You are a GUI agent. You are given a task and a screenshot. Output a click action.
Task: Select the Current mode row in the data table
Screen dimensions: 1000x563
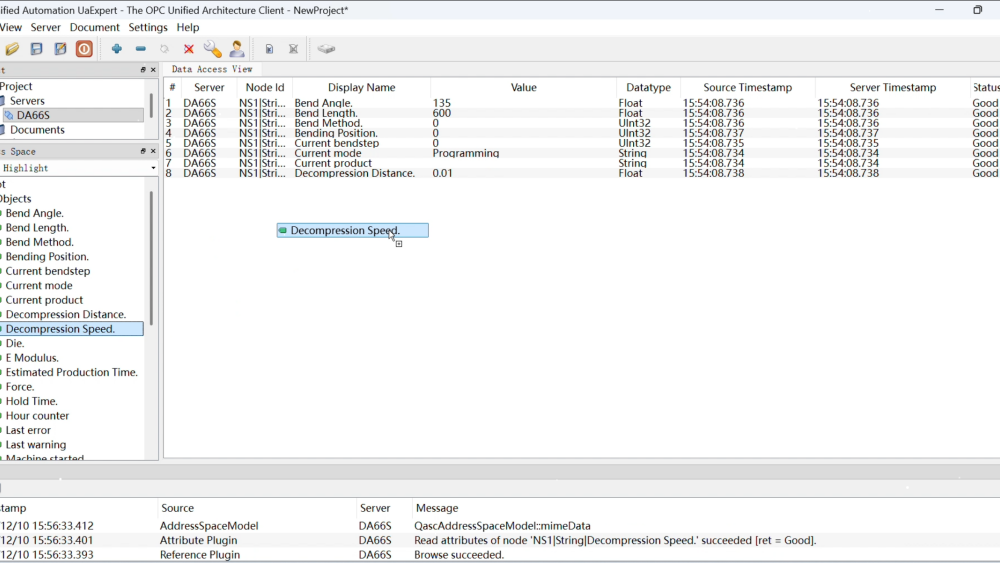tap(328, 153)
